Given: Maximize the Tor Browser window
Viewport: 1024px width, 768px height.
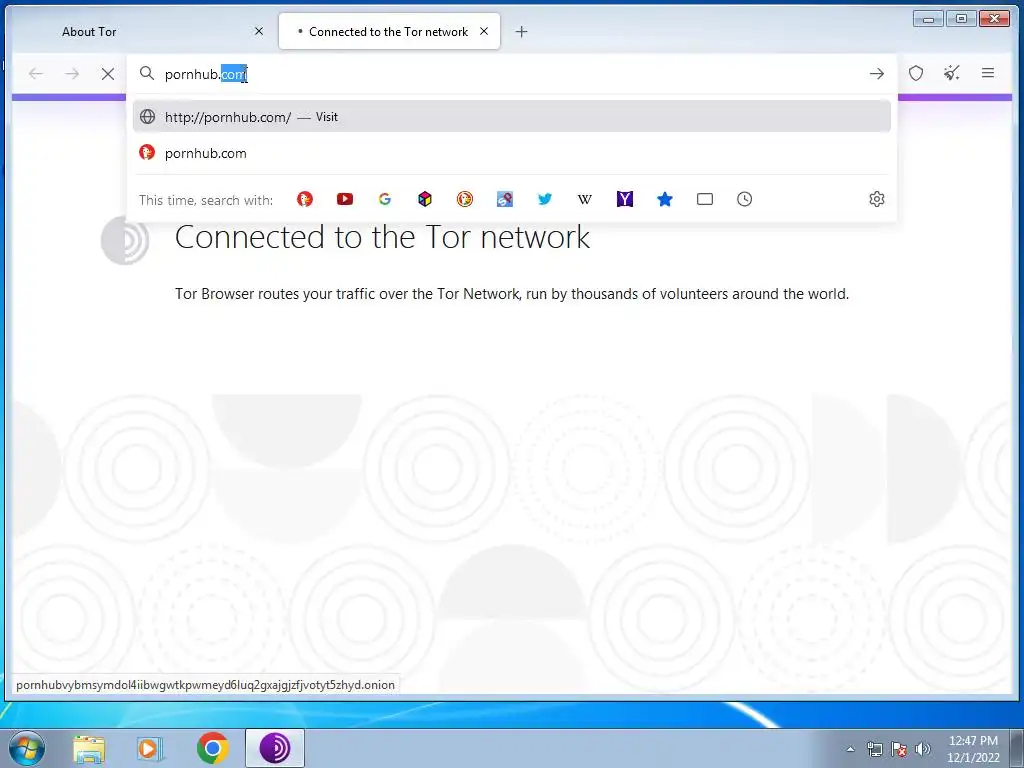Looking at the screenshot, I should click(961, 18).
